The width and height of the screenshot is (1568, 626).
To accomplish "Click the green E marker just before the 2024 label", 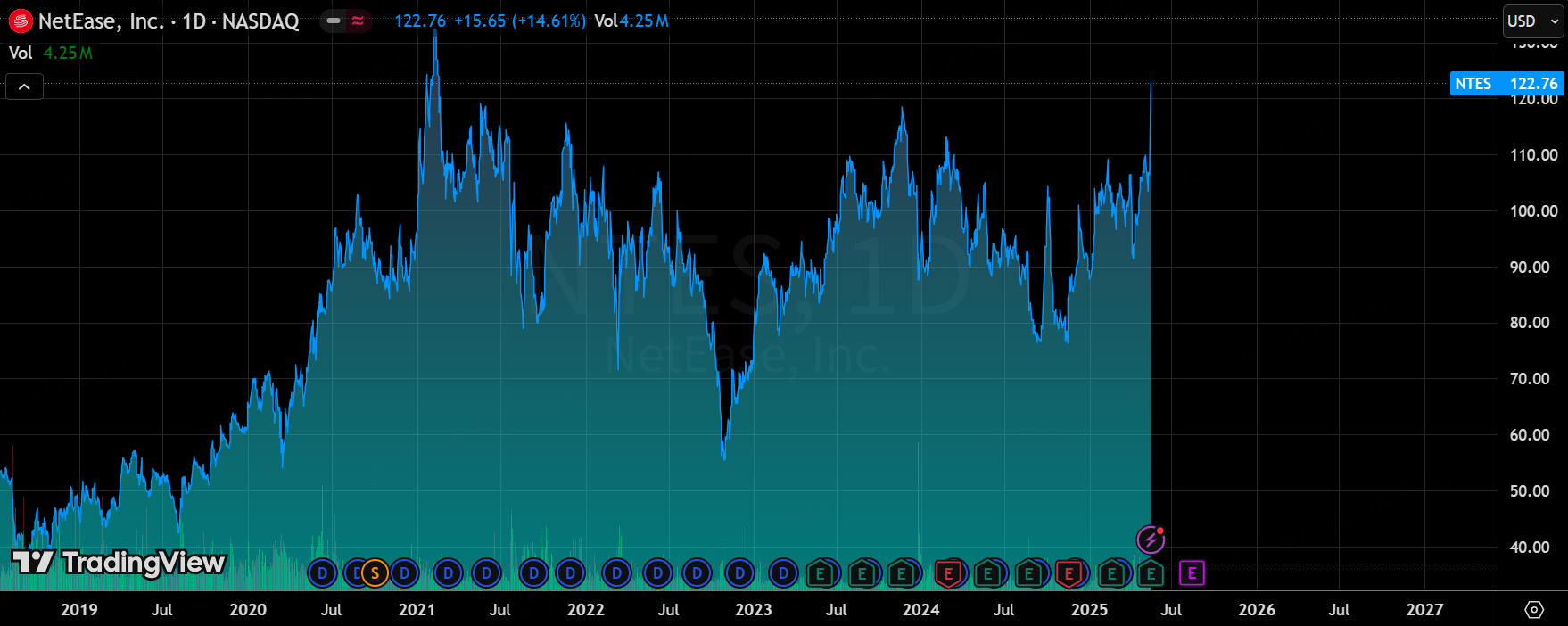I will [x=903, y=573].
